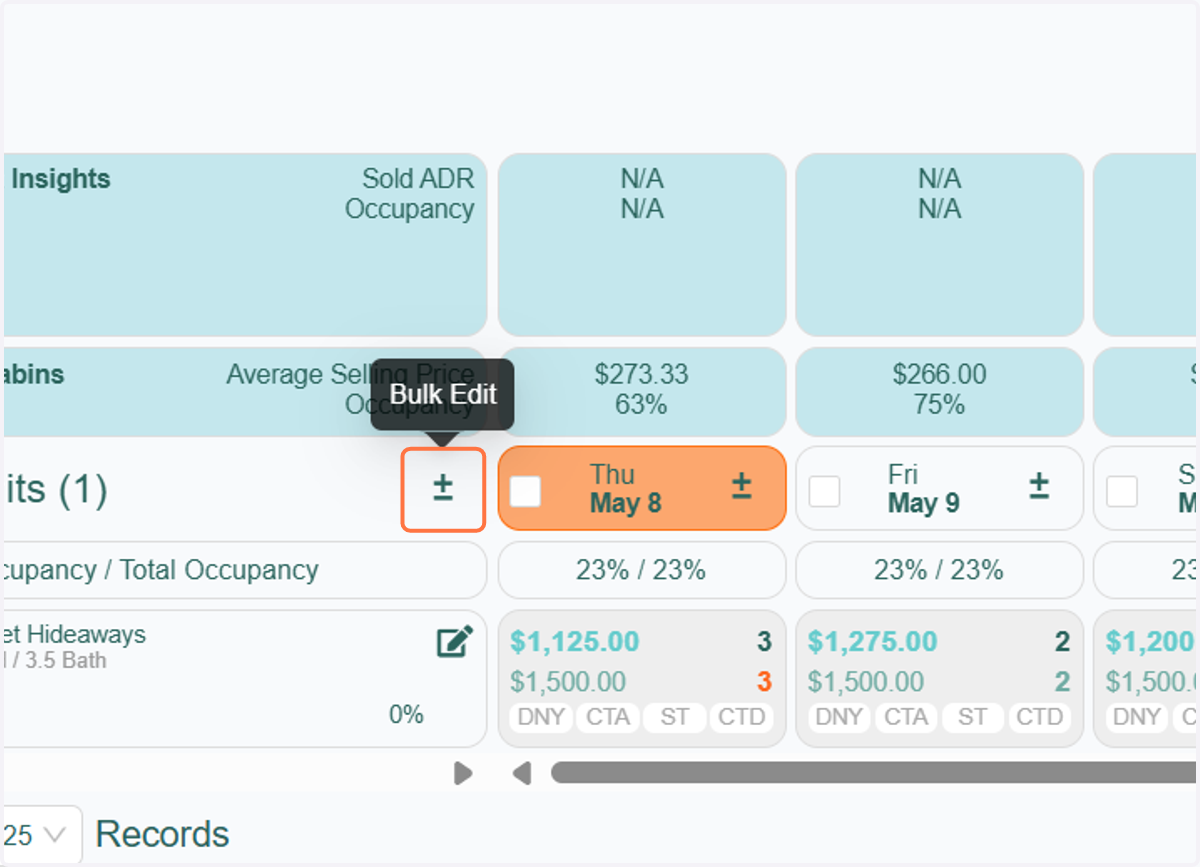Screen dimensions: 1200x867
Task: Click the right scroll arrow
Action: pyautogui.click(x=462, y=773)
